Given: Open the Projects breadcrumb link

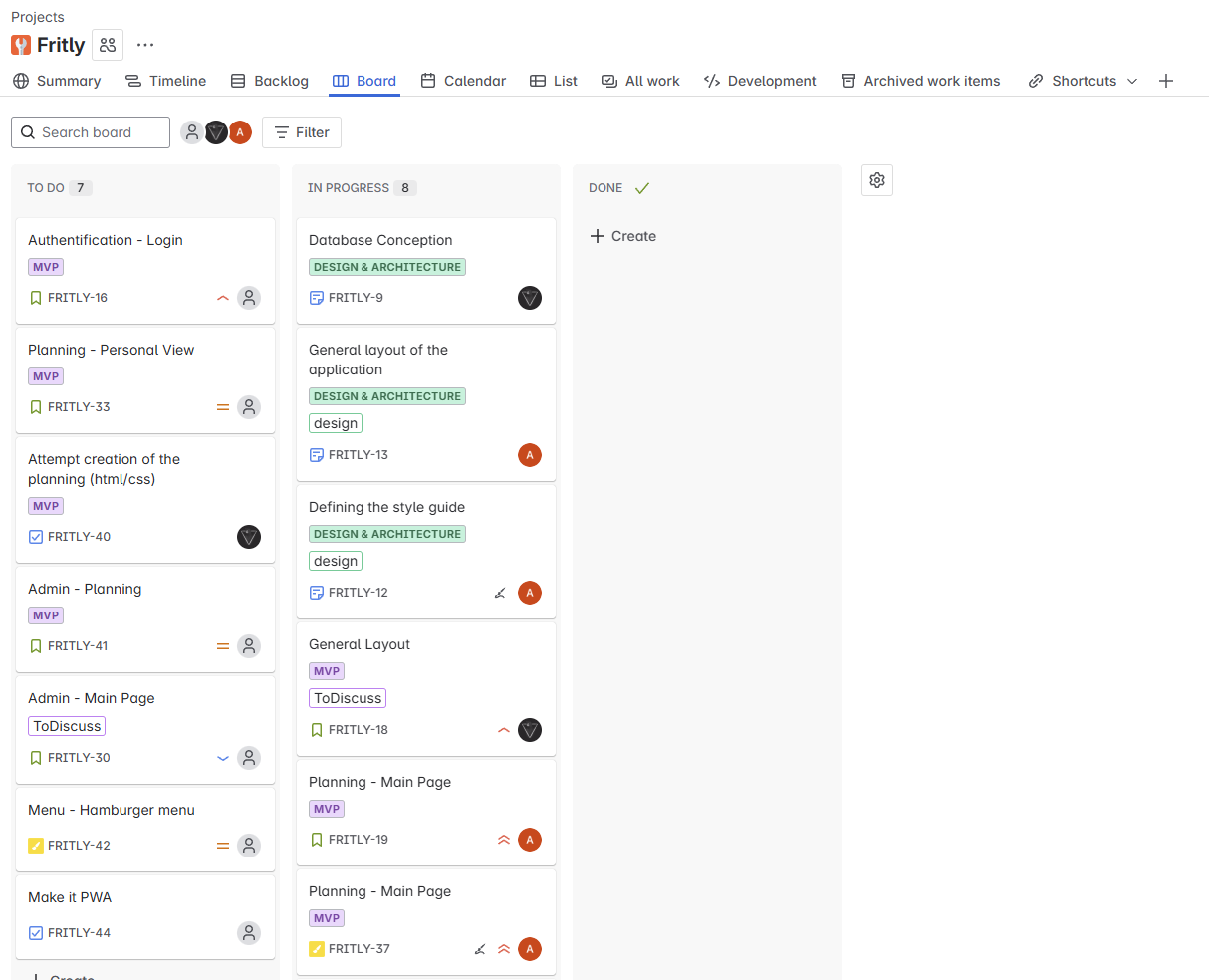Looking at the screenshot, I should 37,16.
